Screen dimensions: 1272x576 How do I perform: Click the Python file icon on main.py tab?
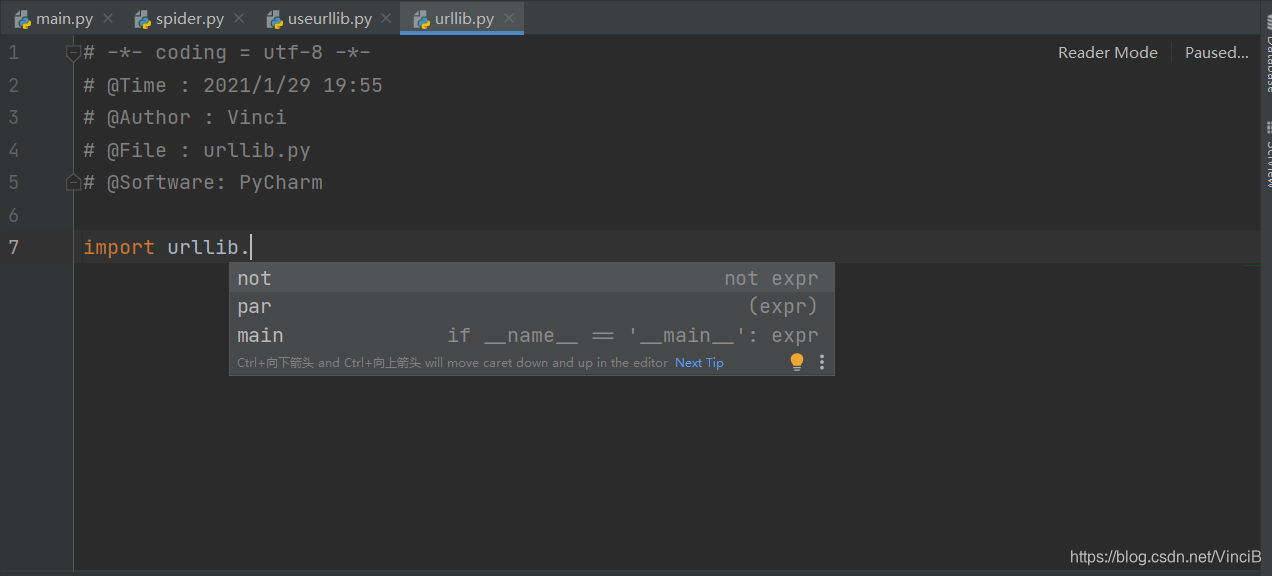click(22, 19)
